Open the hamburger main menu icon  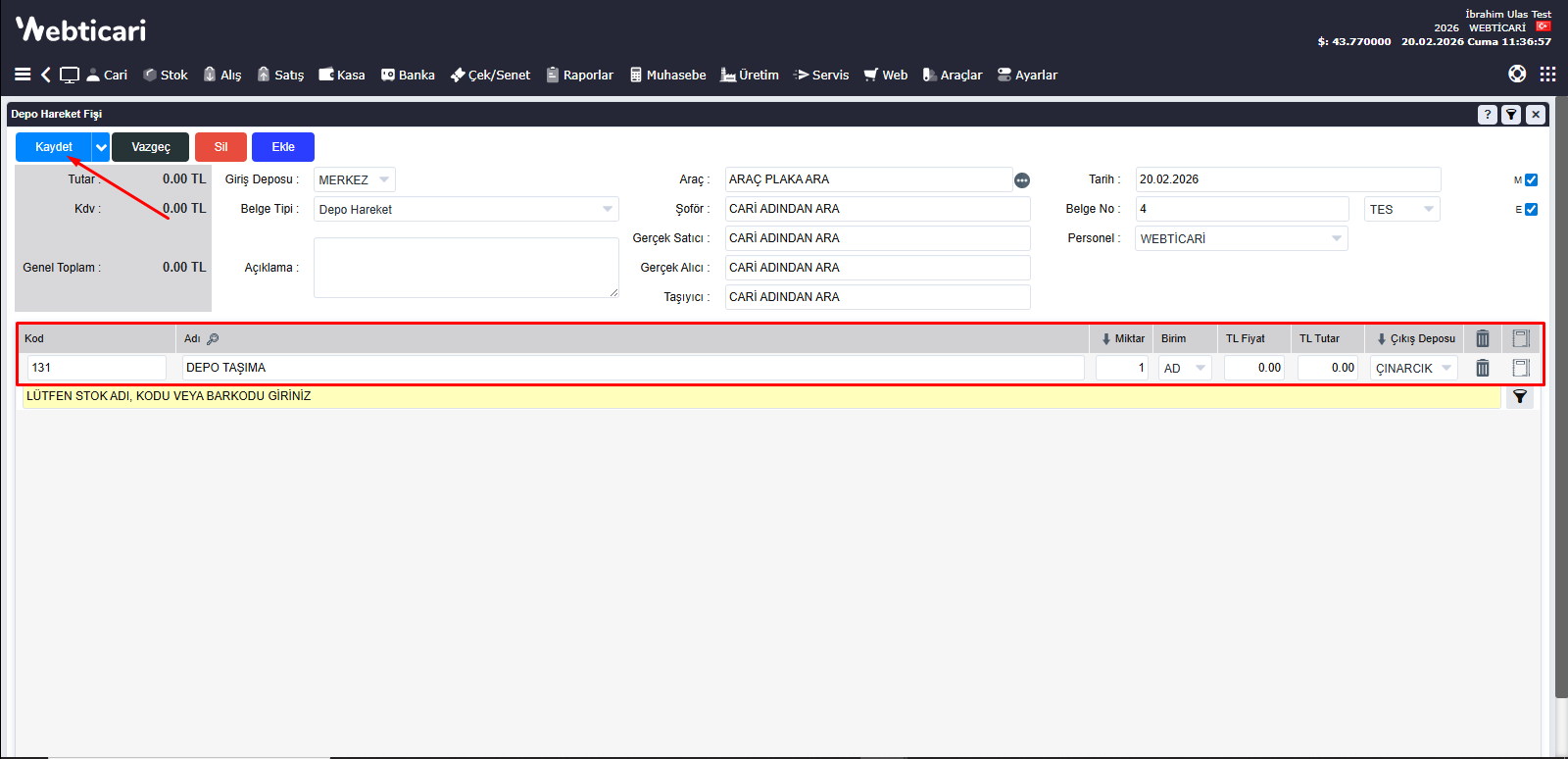click(x=23, y=75)
